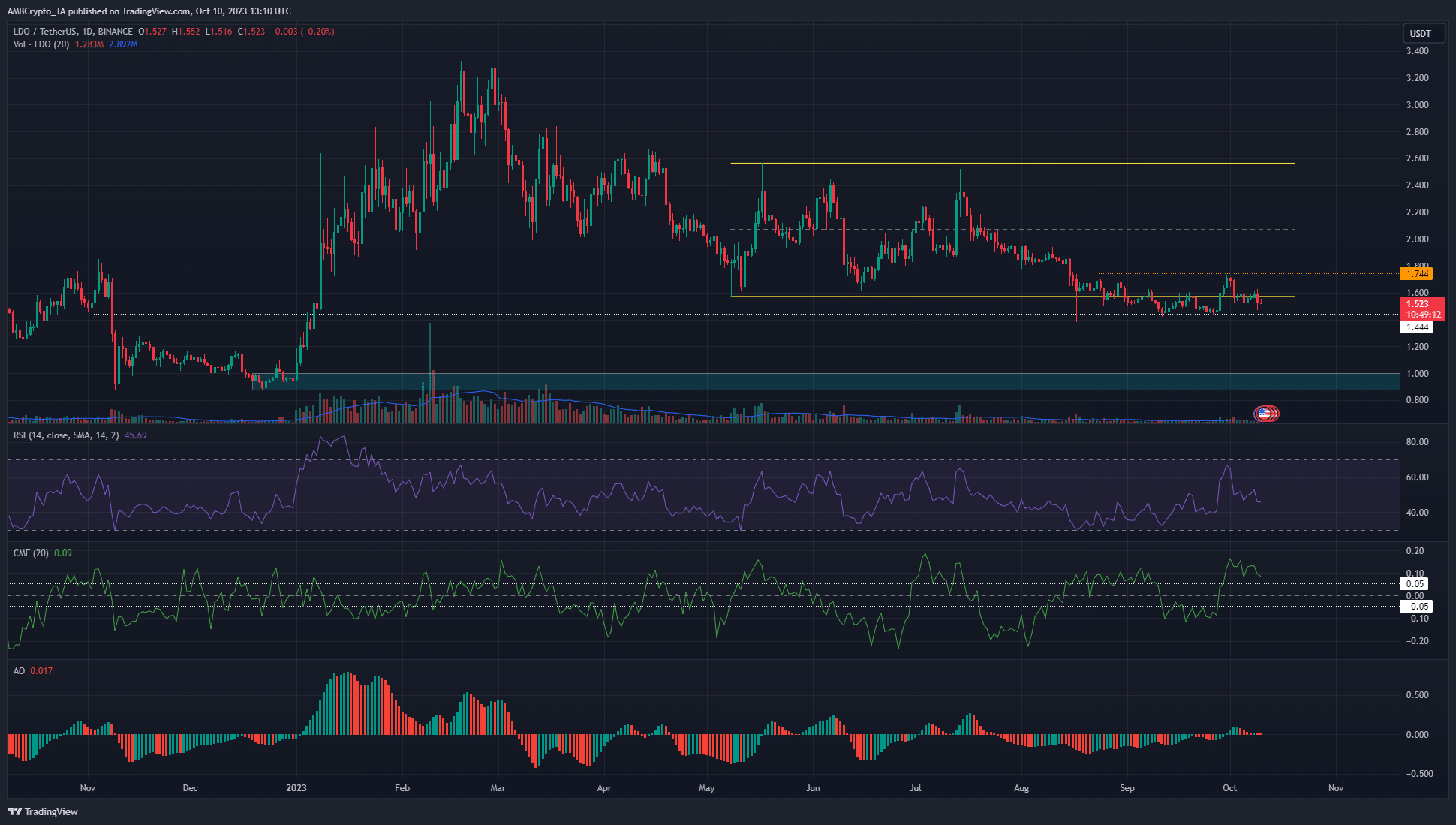Click the TradingView logo at bottom left
Image resolution: width=1456 pixels, height=825 pixels.
coord(43,811)
